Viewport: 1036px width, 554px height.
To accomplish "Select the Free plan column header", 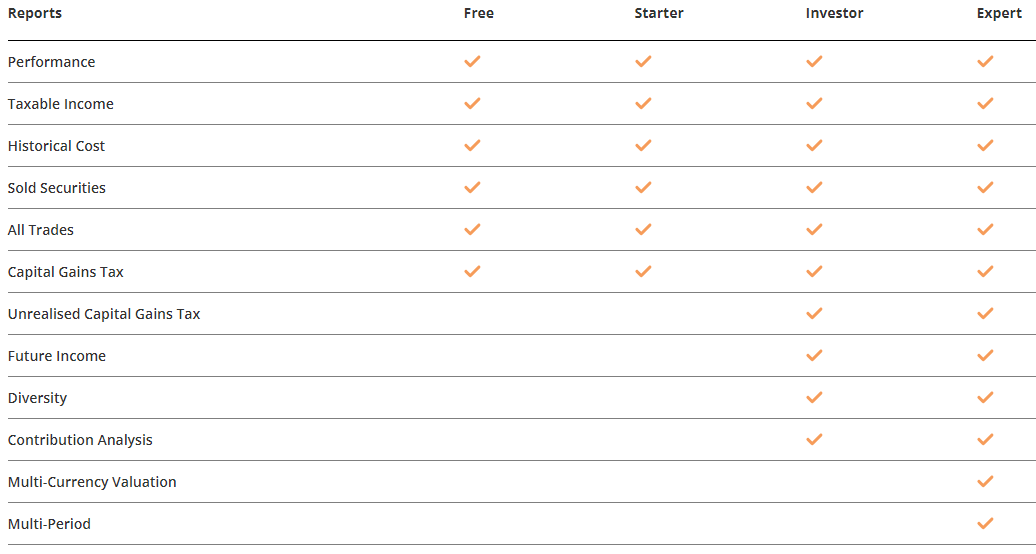I will [x=478, y=13].
